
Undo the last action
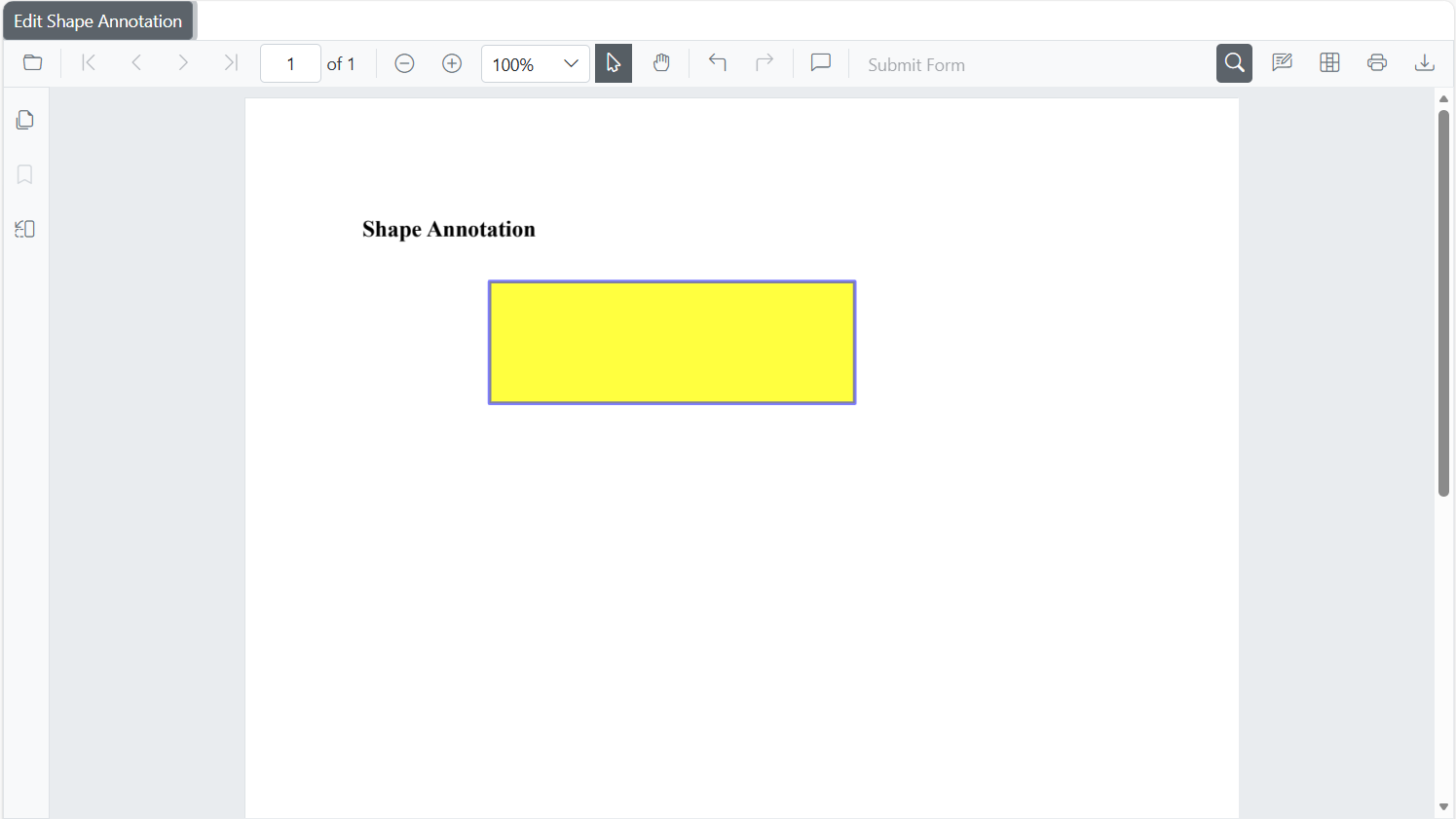pos(718,63)
